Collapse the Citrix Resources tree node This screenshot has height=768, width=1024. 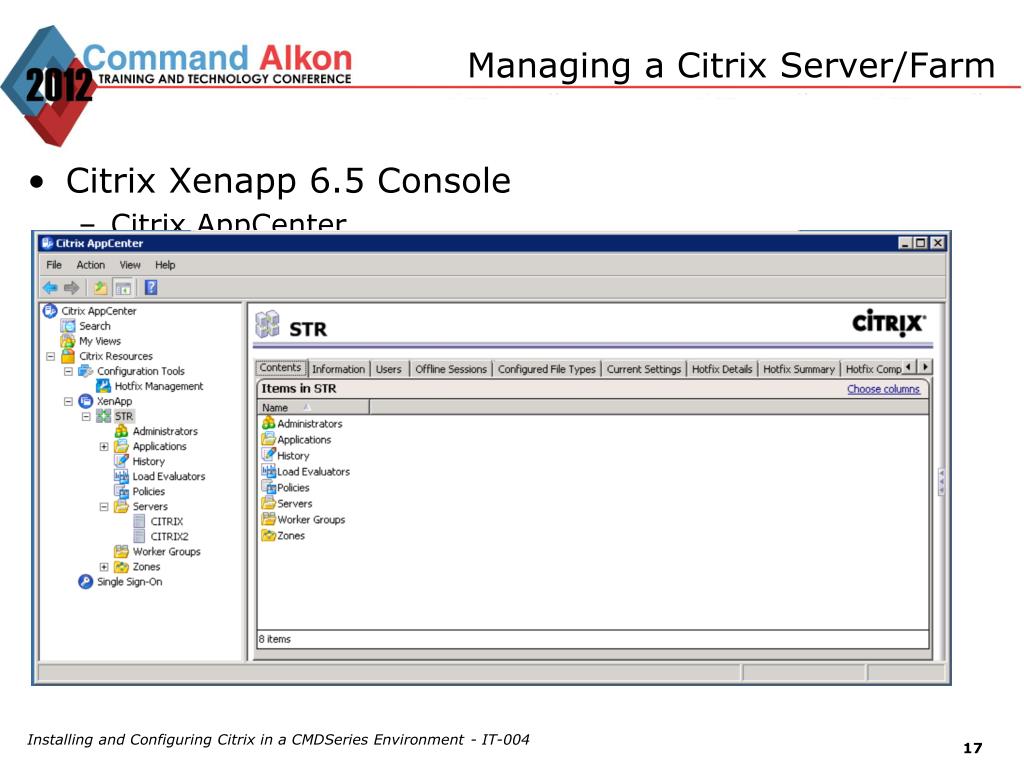50,356
